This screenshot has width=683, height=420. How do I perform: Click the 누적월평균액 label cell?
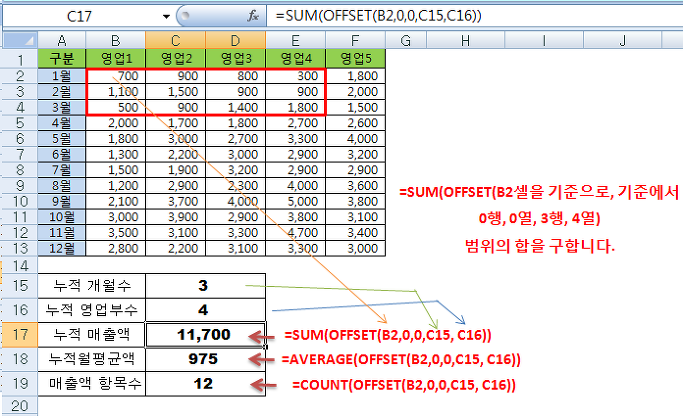[92, 359]
